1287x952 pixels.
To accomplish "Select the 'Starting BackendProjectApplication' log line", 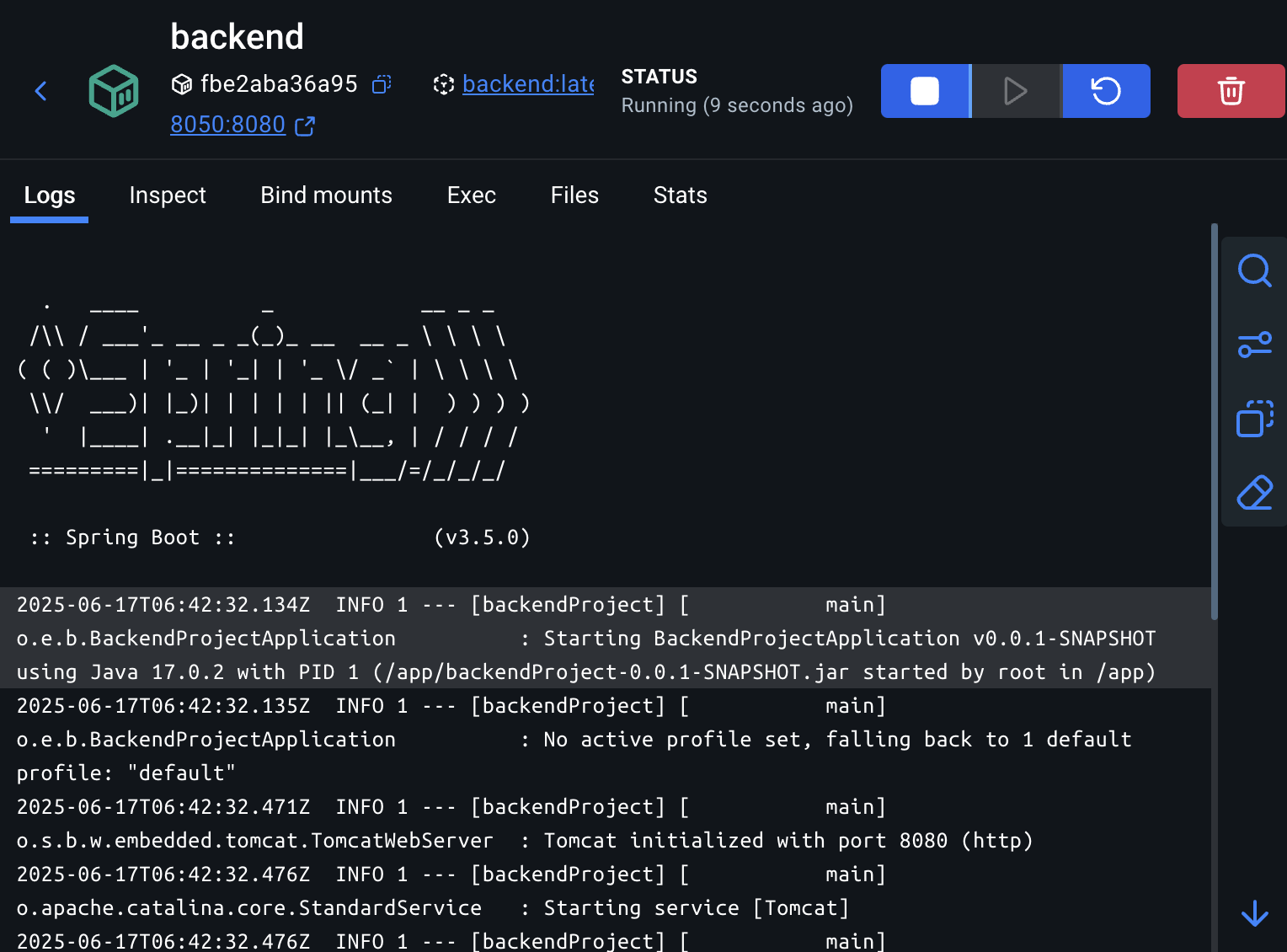I will (606, 639).
